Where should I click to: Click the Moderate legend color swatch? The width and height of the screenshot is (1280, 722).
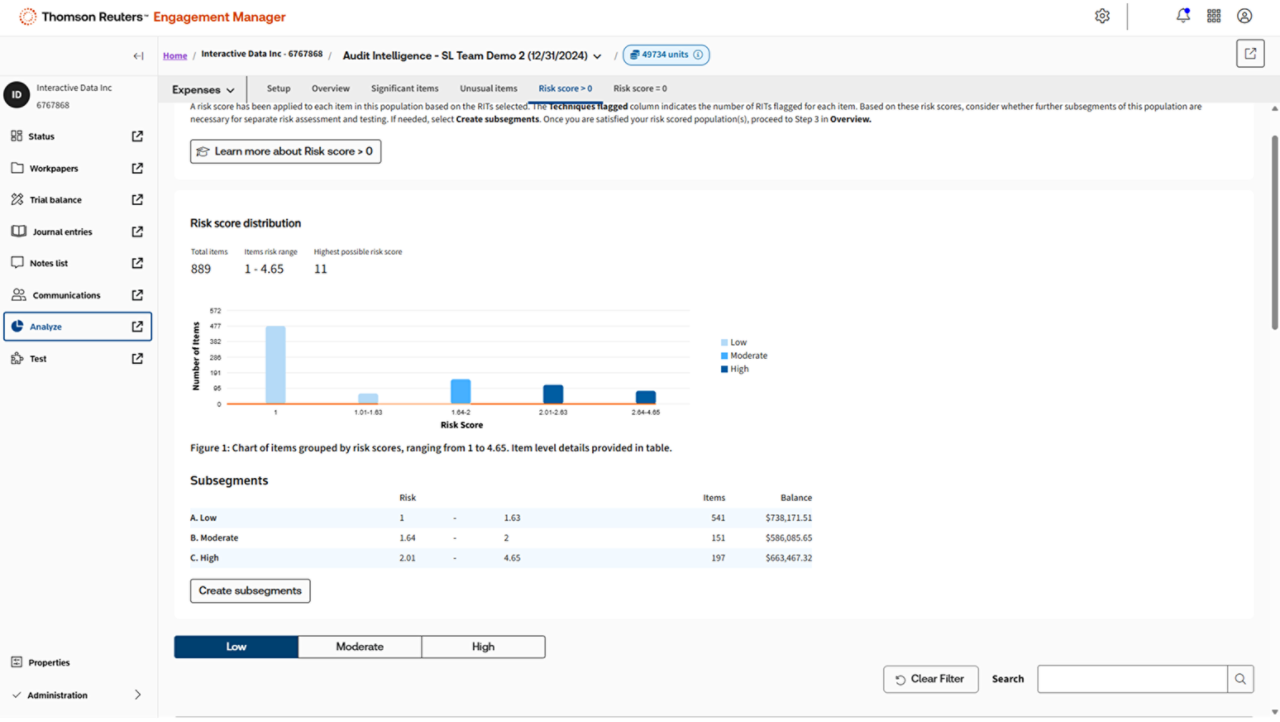725,356
